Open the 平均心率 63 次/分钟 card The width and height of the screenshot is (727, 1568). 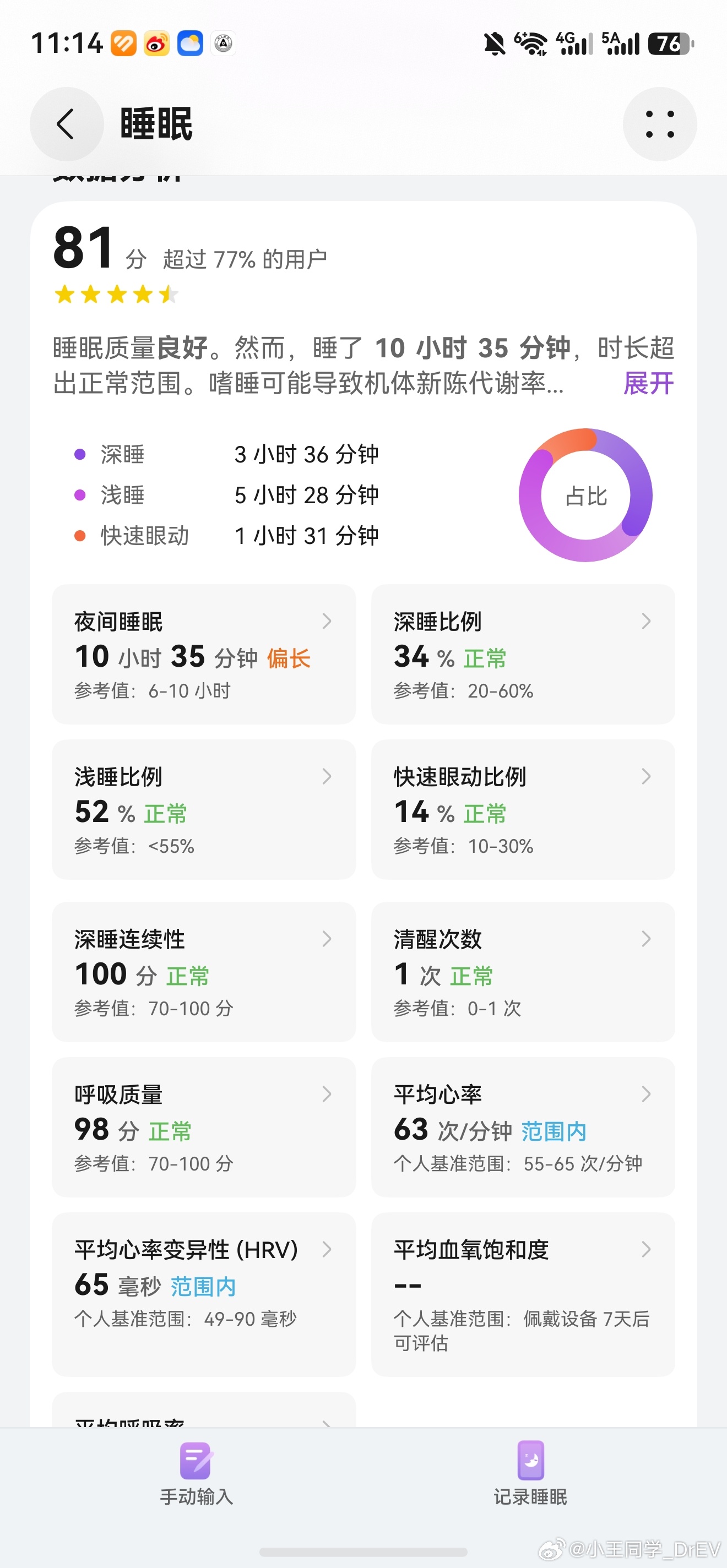coord(523,1128)
